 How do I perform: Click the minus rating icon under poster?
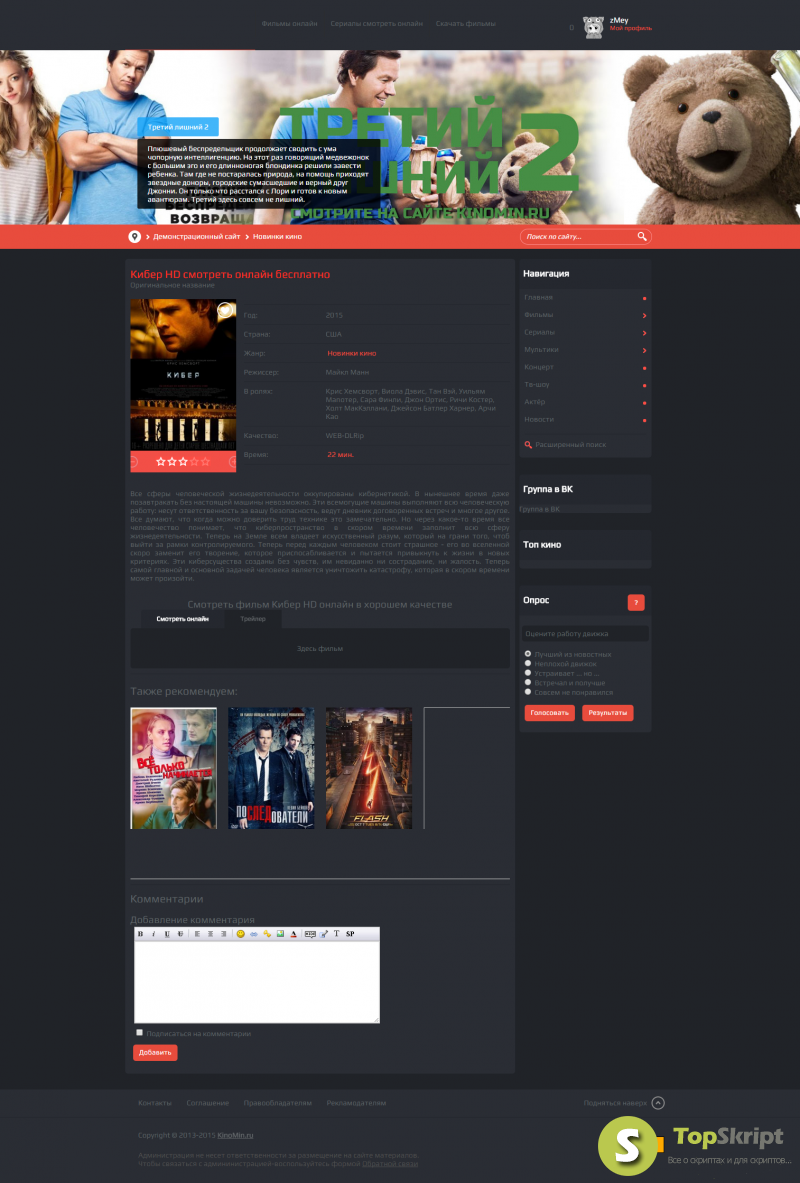point(134,462)
